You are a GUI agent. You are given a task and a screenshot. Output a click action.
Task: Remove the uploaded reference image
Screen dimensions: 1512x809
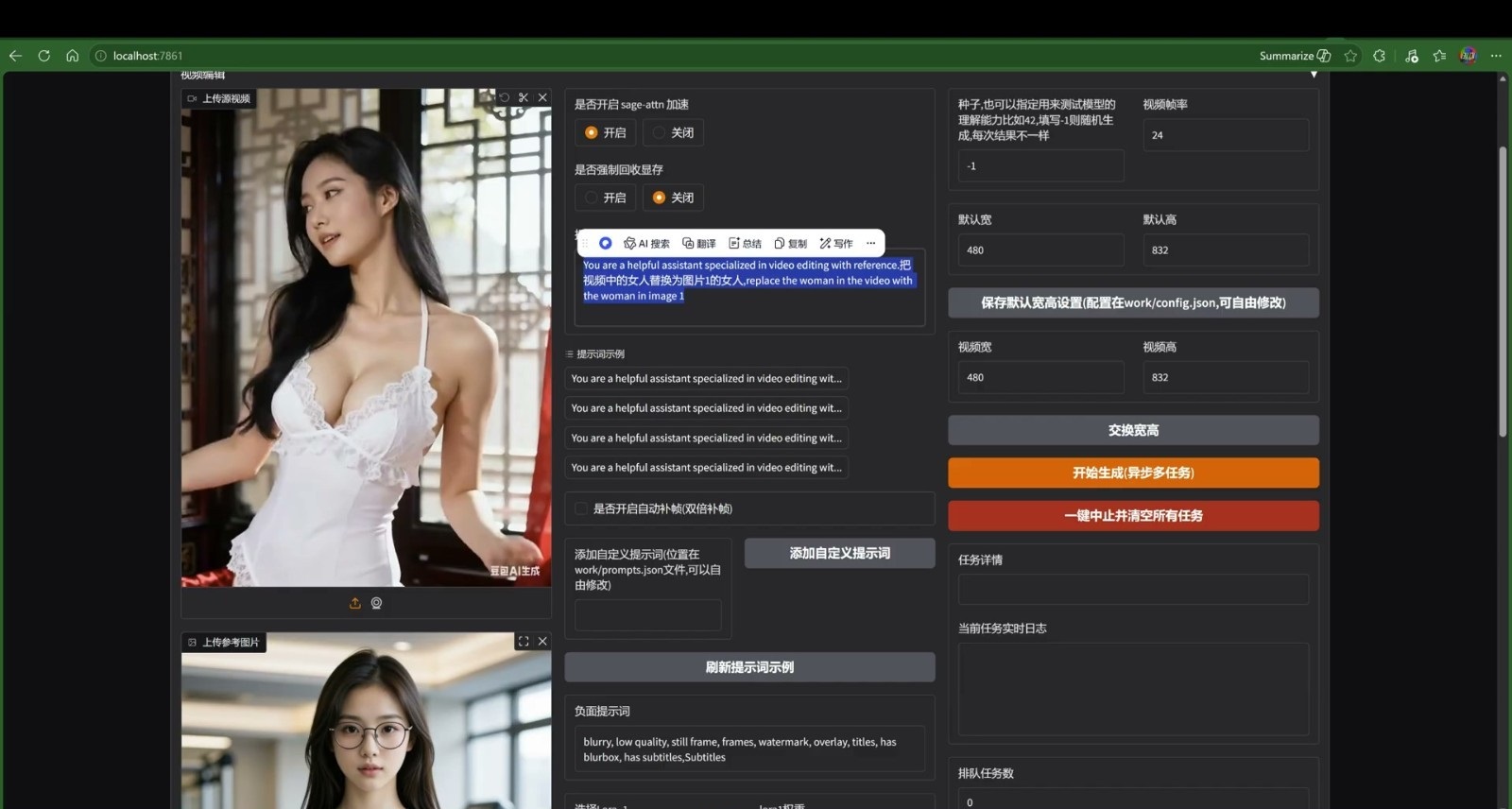tap(542, 641)
